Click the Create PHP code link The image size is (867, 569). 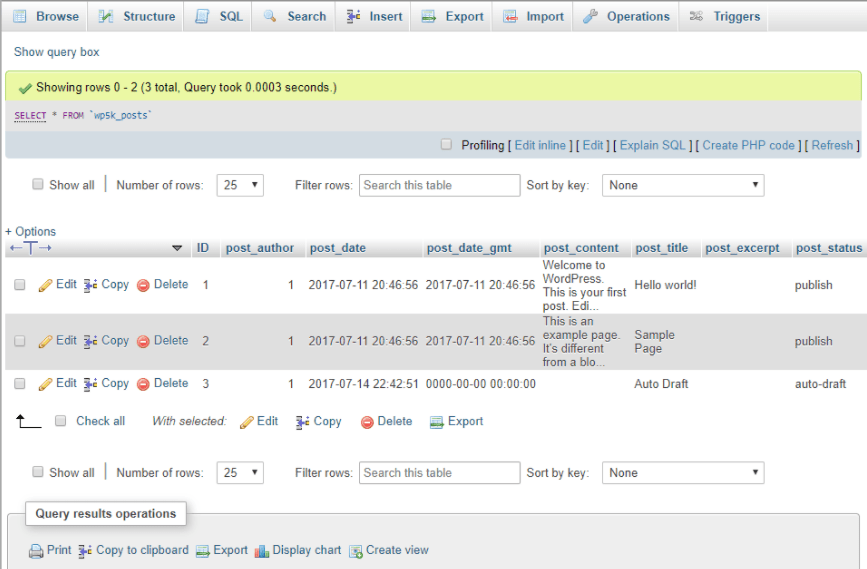pos(748,145)
